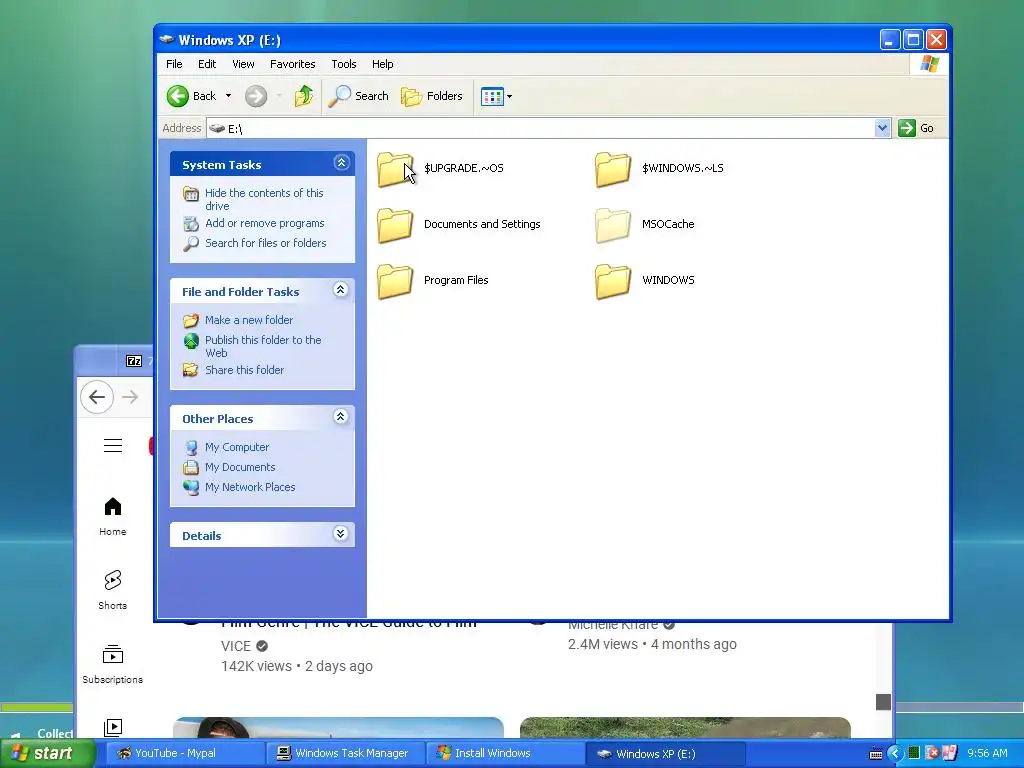Open YouTube Home in sidebar

113,517
